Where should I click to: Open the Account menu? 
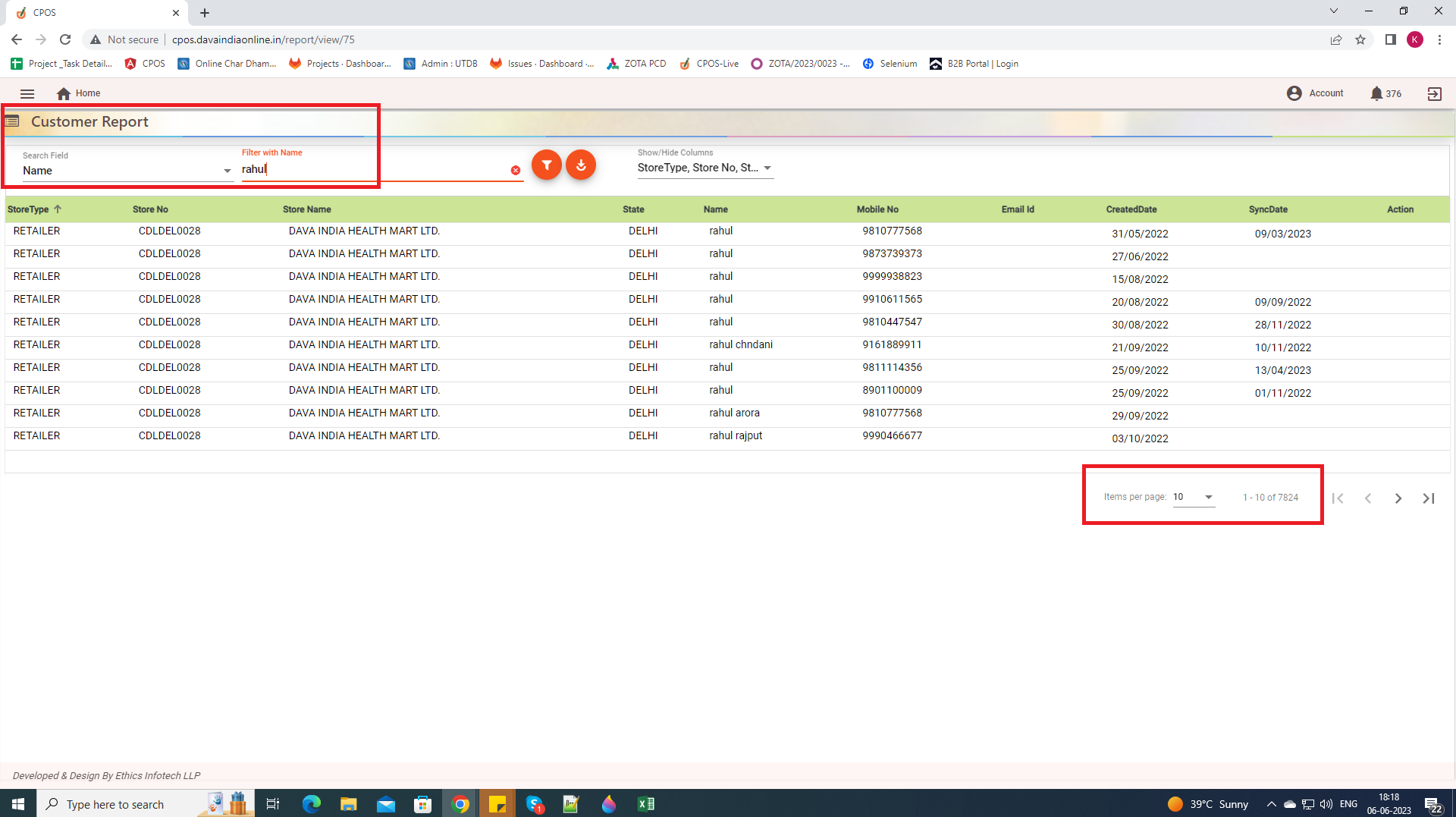point(1315,93)
